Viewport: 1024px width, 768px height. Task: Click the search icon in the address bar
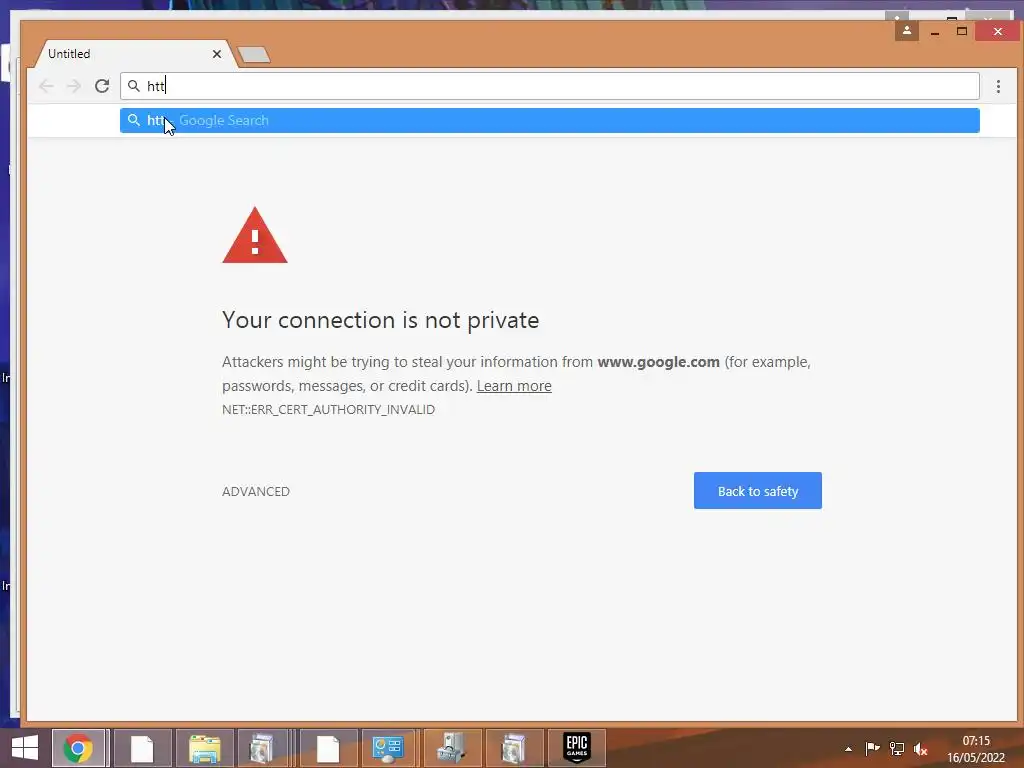pyautogui.click(x=134, y=86)
